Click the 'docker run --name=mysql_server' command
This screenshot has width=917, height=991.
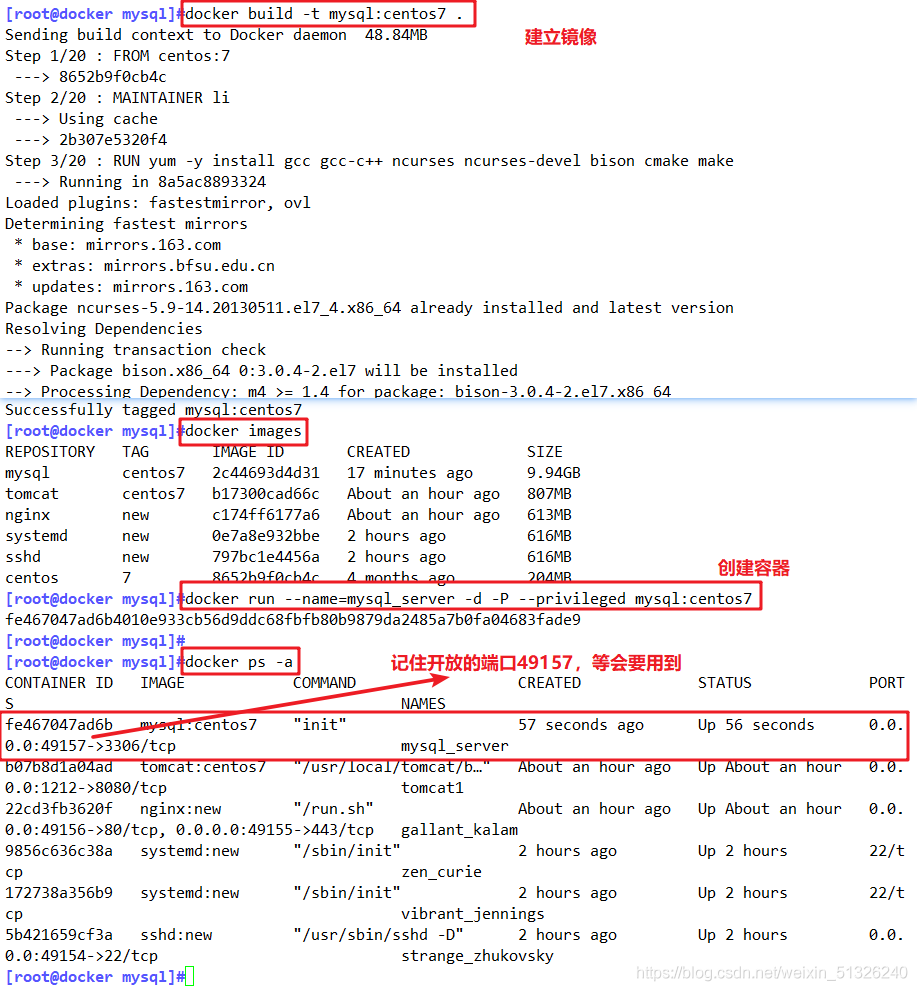468,599
